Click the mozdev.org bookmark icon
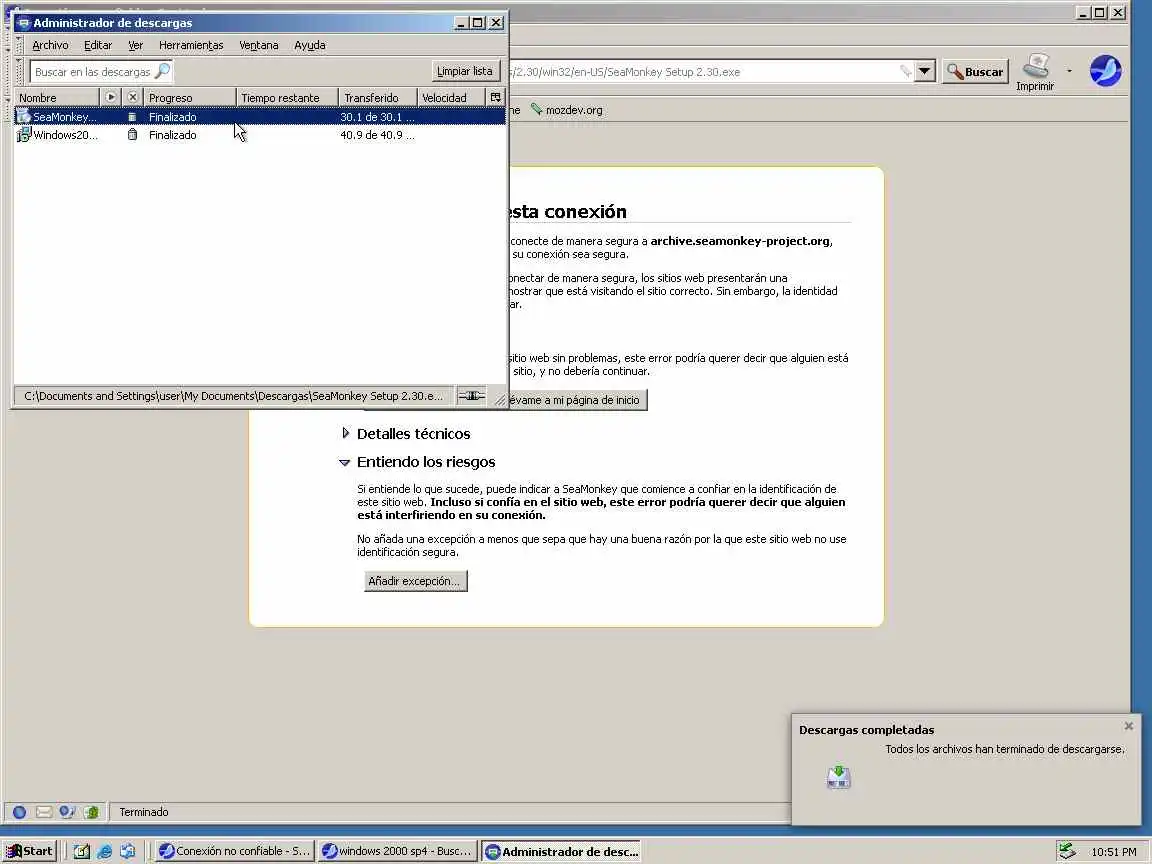The height and width of the screenshot is (864, 1152). (537, 109)
